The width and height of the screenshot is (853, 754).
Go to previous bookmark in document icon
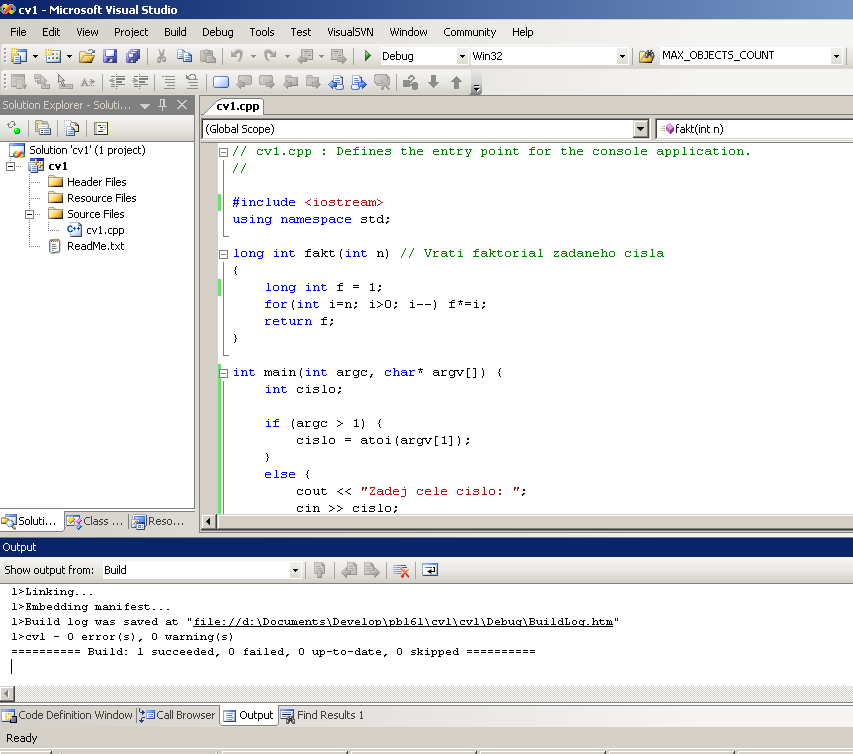pos(337,82)
